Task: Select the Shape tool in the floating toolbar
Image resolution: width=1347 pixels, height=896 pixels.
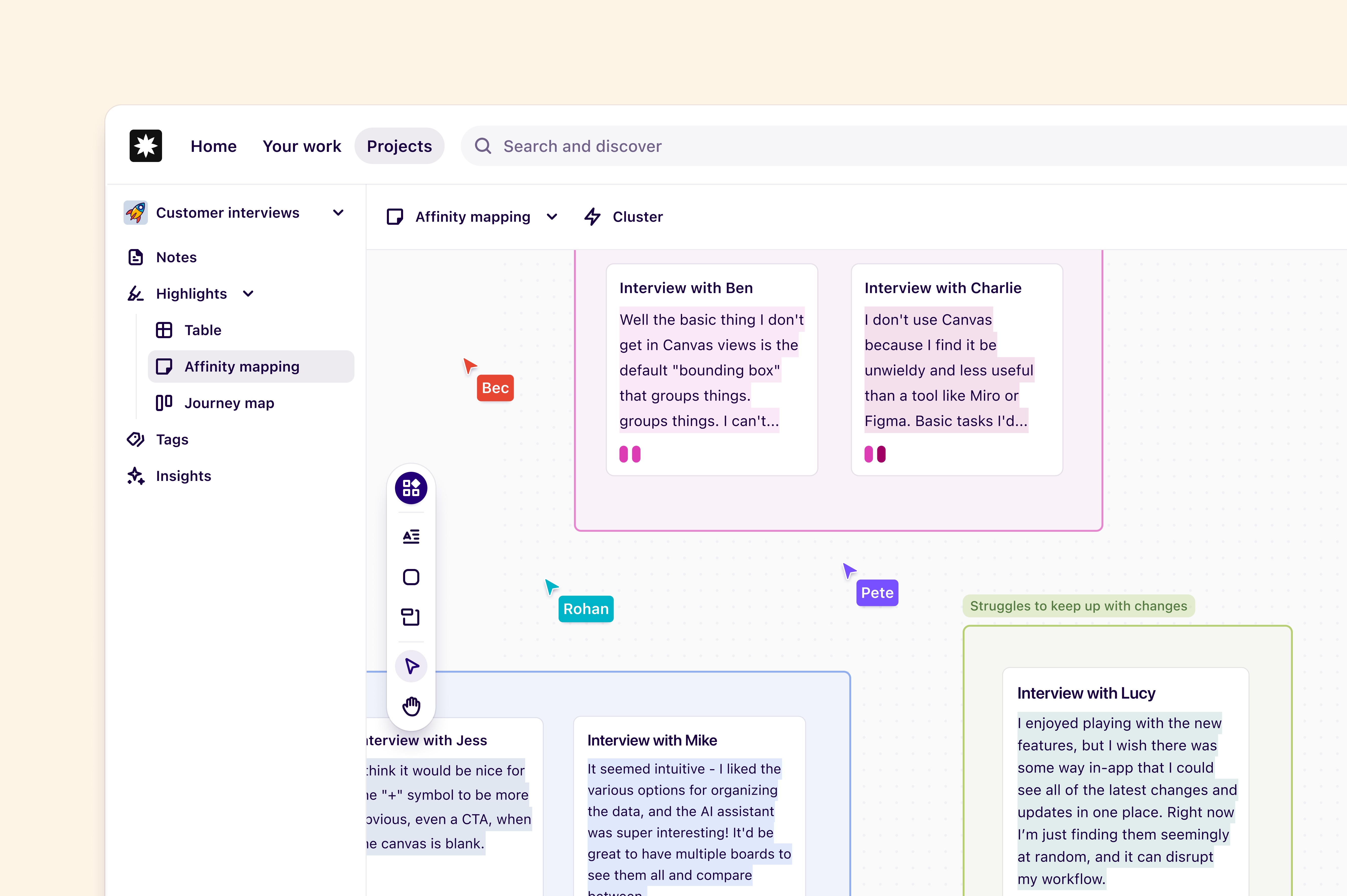Action: click(411, 577)
